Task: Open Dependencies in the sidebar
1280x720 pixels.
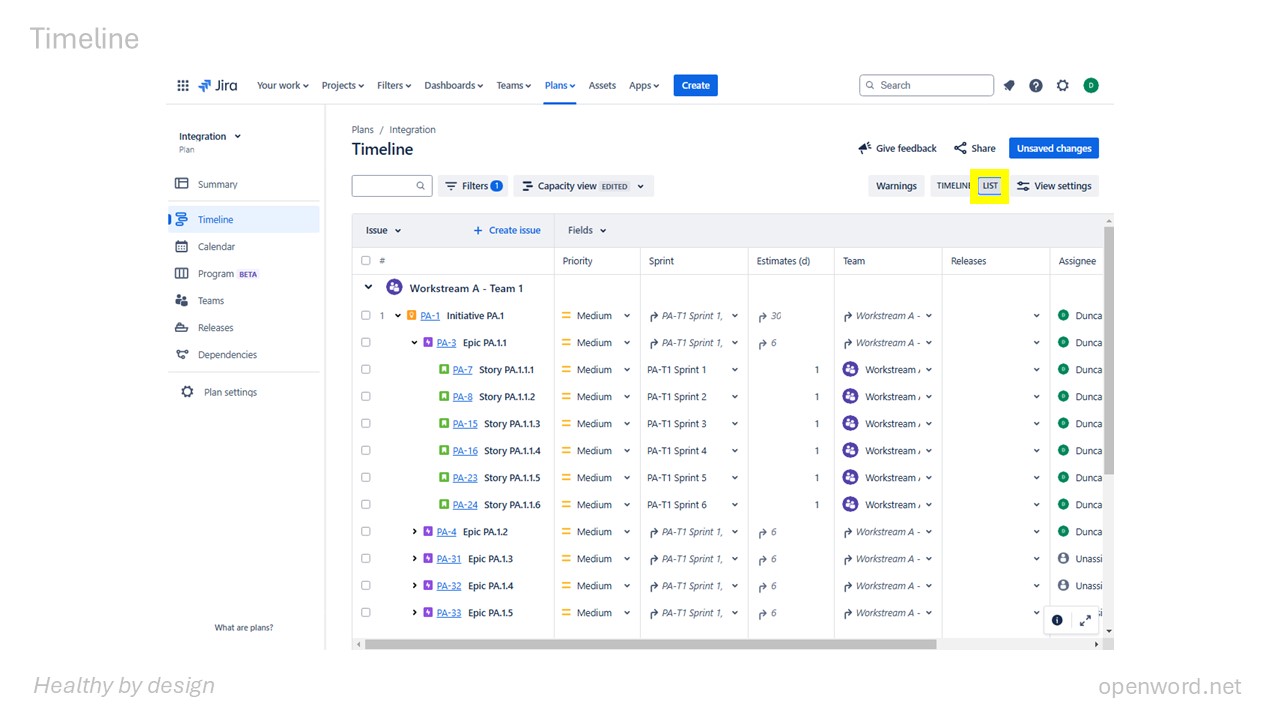Action: pos(243,354)
